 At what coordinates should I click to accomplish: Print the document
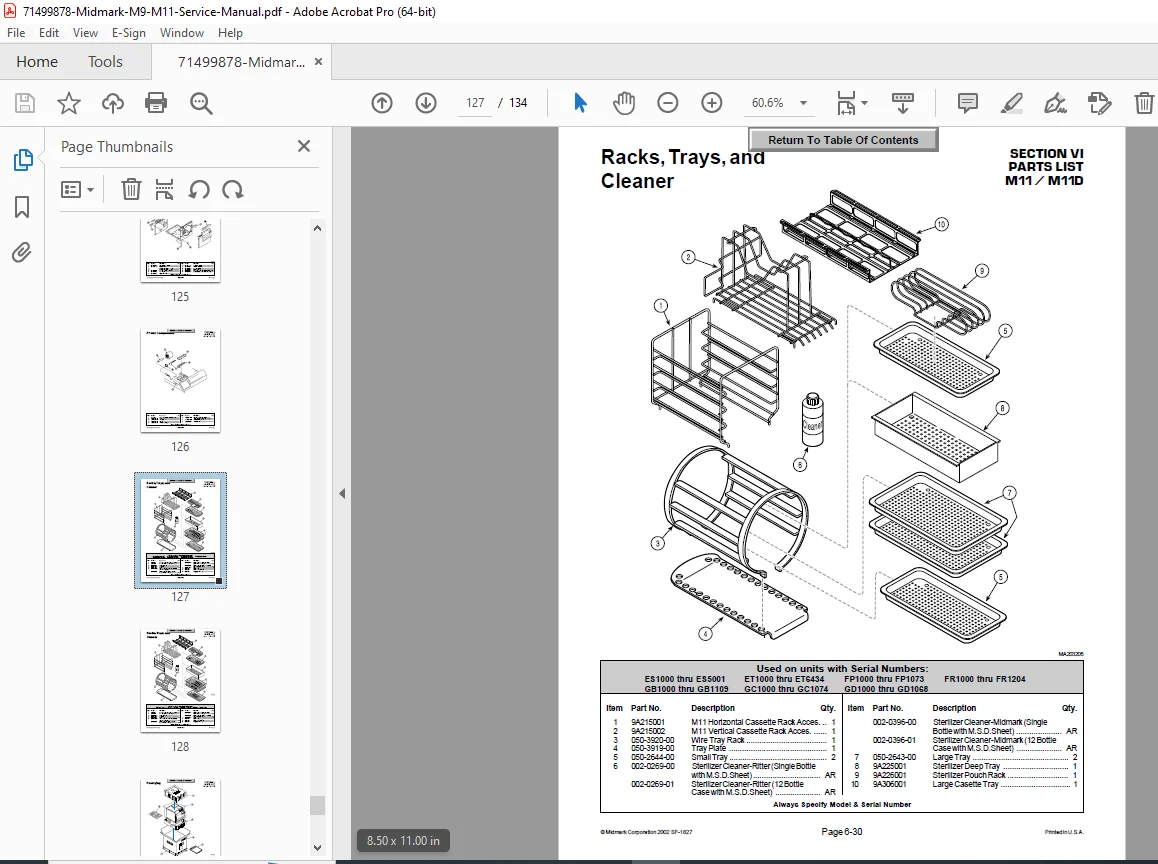click(156, 103)
